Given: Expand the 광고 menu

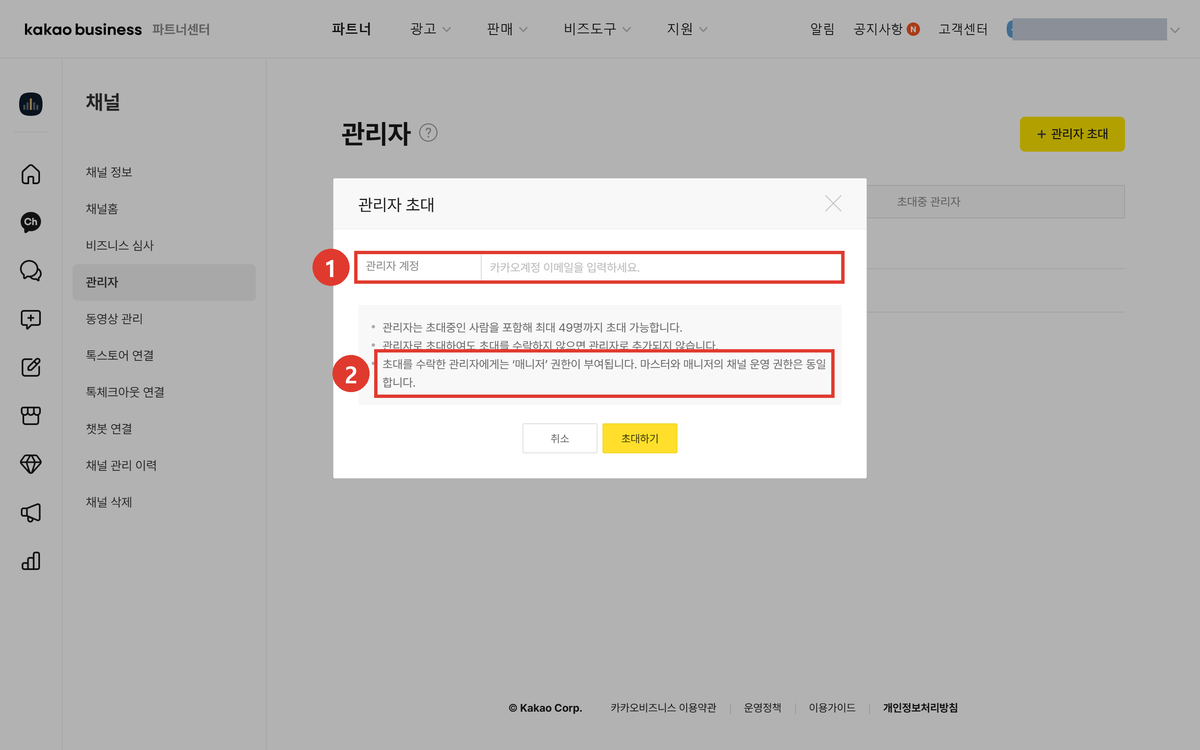Looking at the screenshot, I should pyautogui.click(x=430, y=29).
